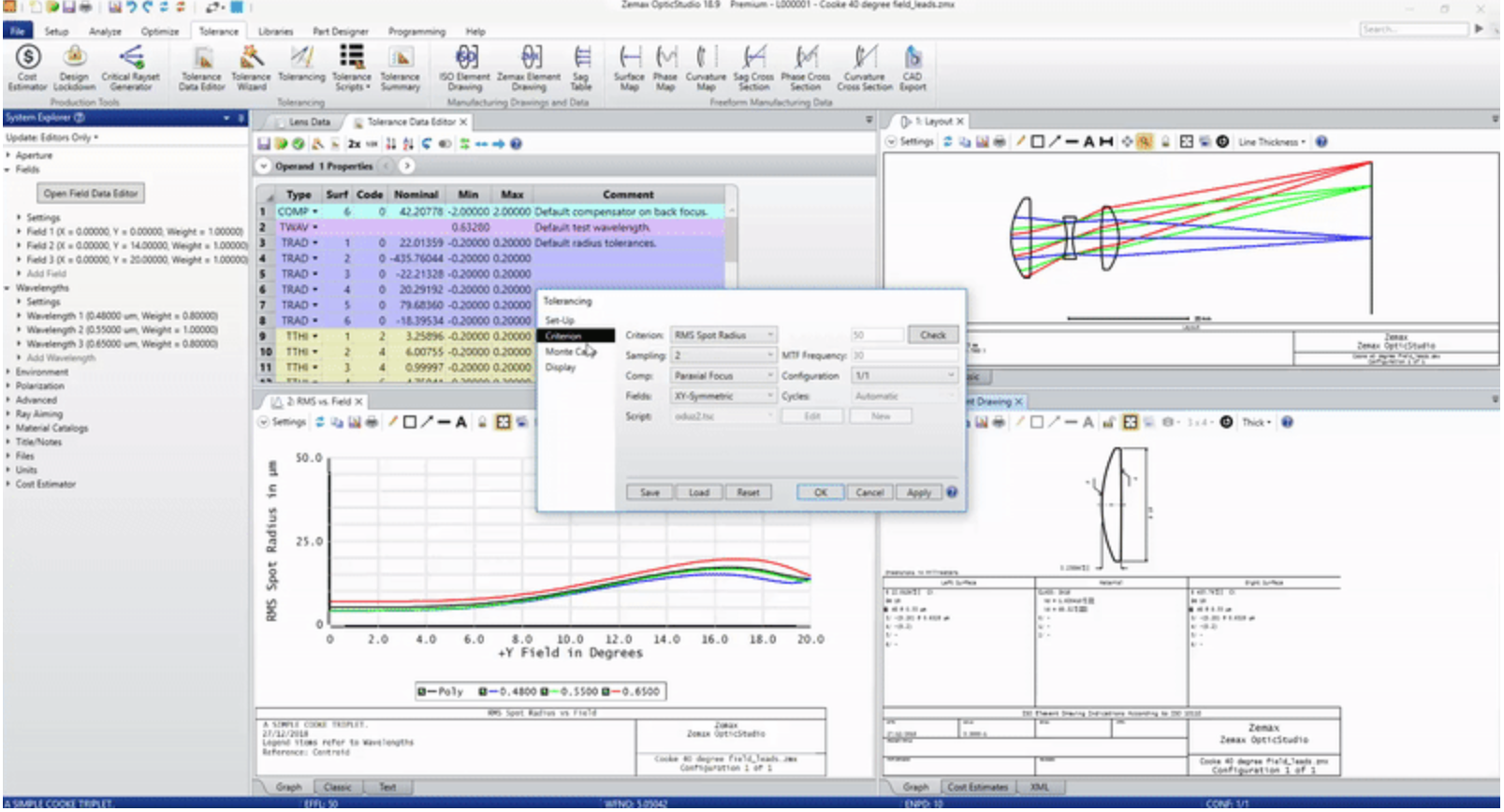
Task: Expand the Aperture tree node
Action: click(x=8, y=155)
